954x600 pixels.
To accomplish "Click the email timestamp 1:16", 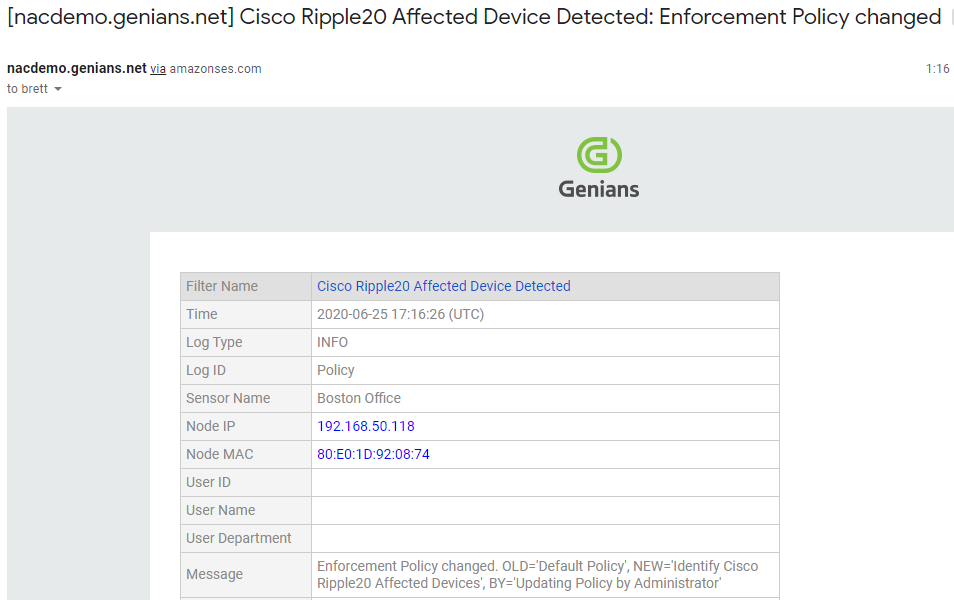I will 937,69.
